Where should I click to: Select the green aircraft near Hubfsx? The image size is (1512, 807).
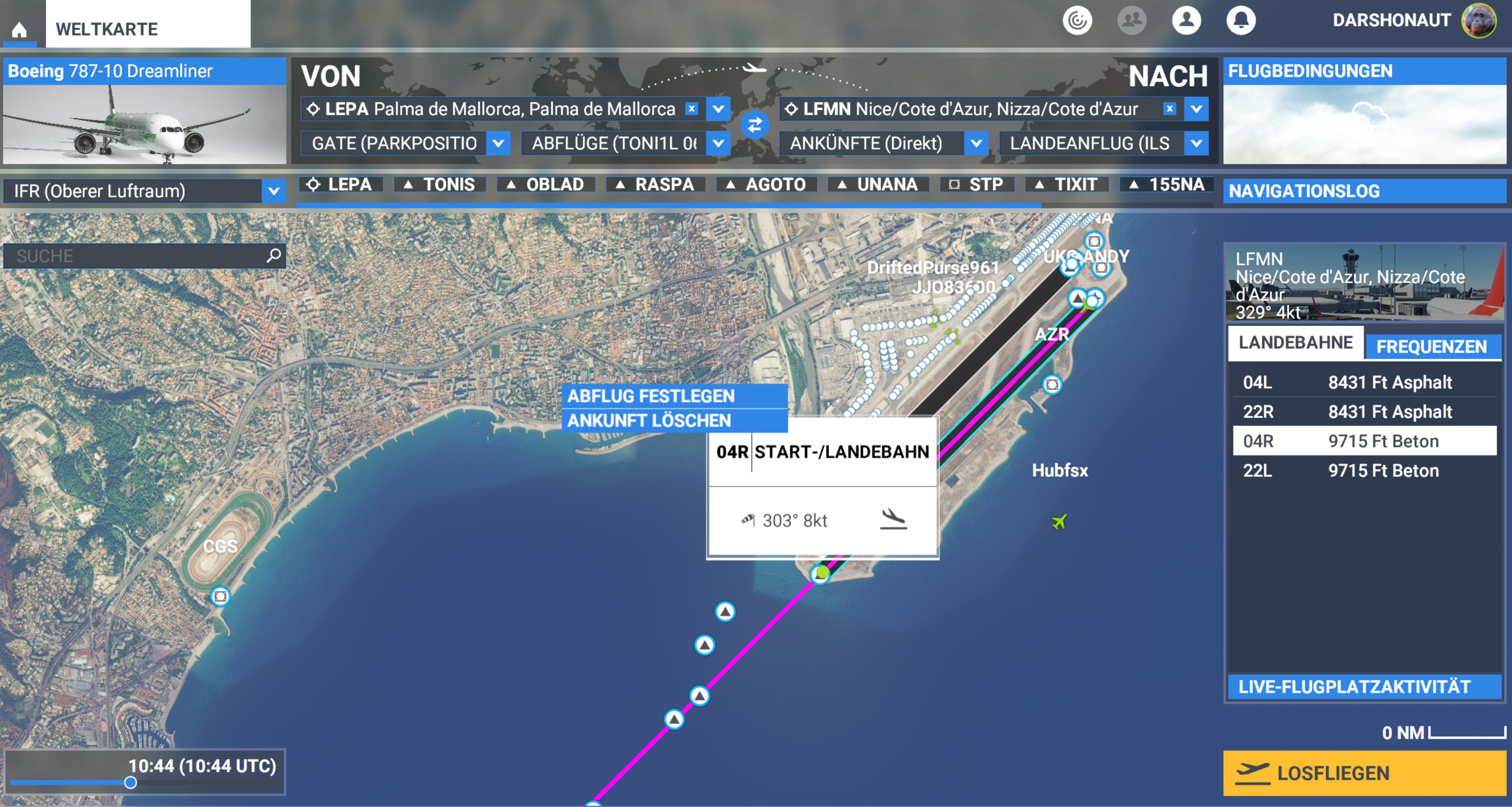click(x=1060, y=521)
